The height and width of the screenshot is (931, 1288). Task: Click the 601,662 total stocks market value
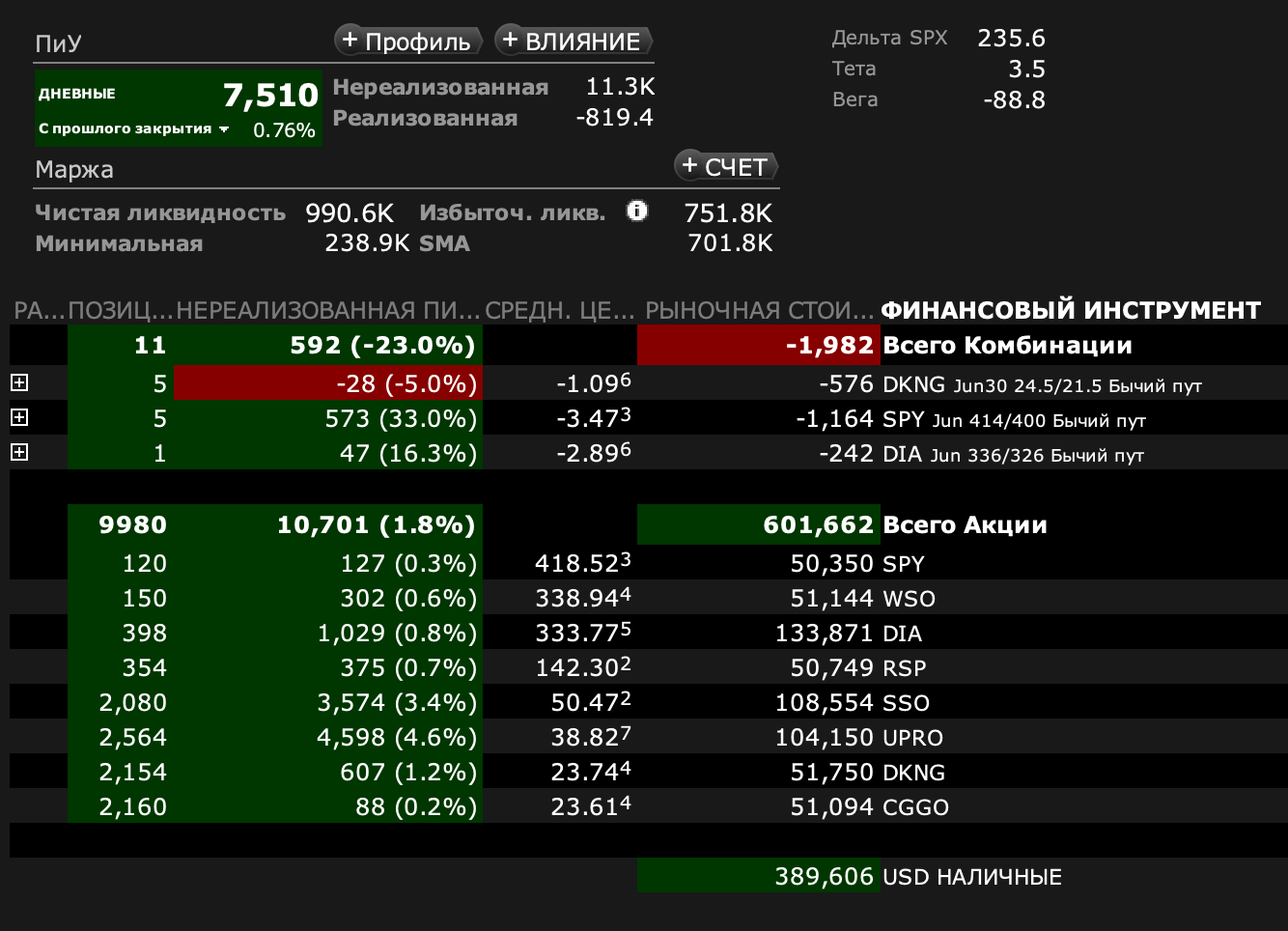pos(759,524)
